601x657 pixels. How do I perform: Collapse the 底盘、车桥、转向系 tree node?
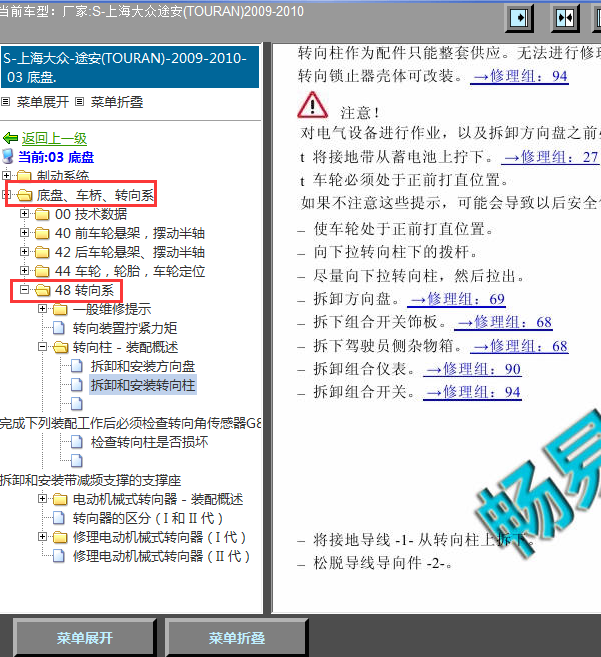(x=6, y=194)
